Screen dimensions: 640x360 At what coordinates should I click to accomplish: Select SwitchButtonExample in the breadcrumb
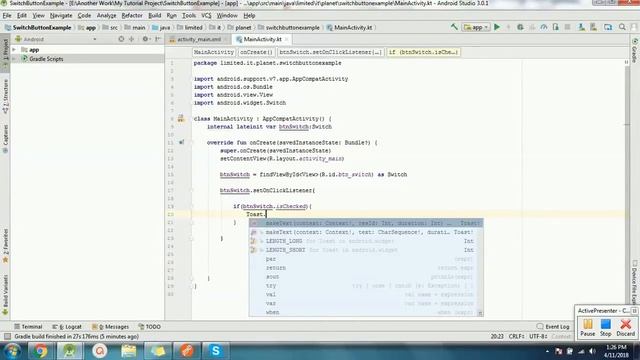point(38,27)
